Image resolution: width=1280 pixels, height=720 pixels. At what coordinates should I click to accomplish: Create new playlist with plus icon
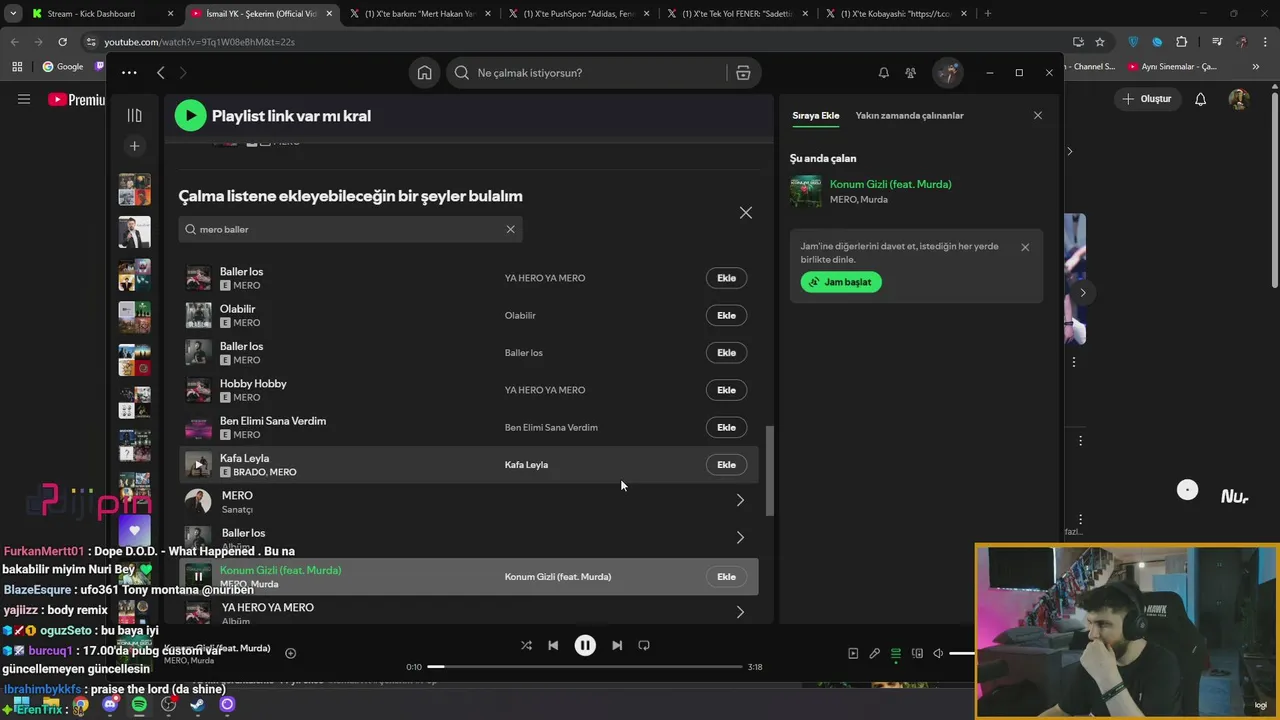pyautogui.click(x=134, y=146)
